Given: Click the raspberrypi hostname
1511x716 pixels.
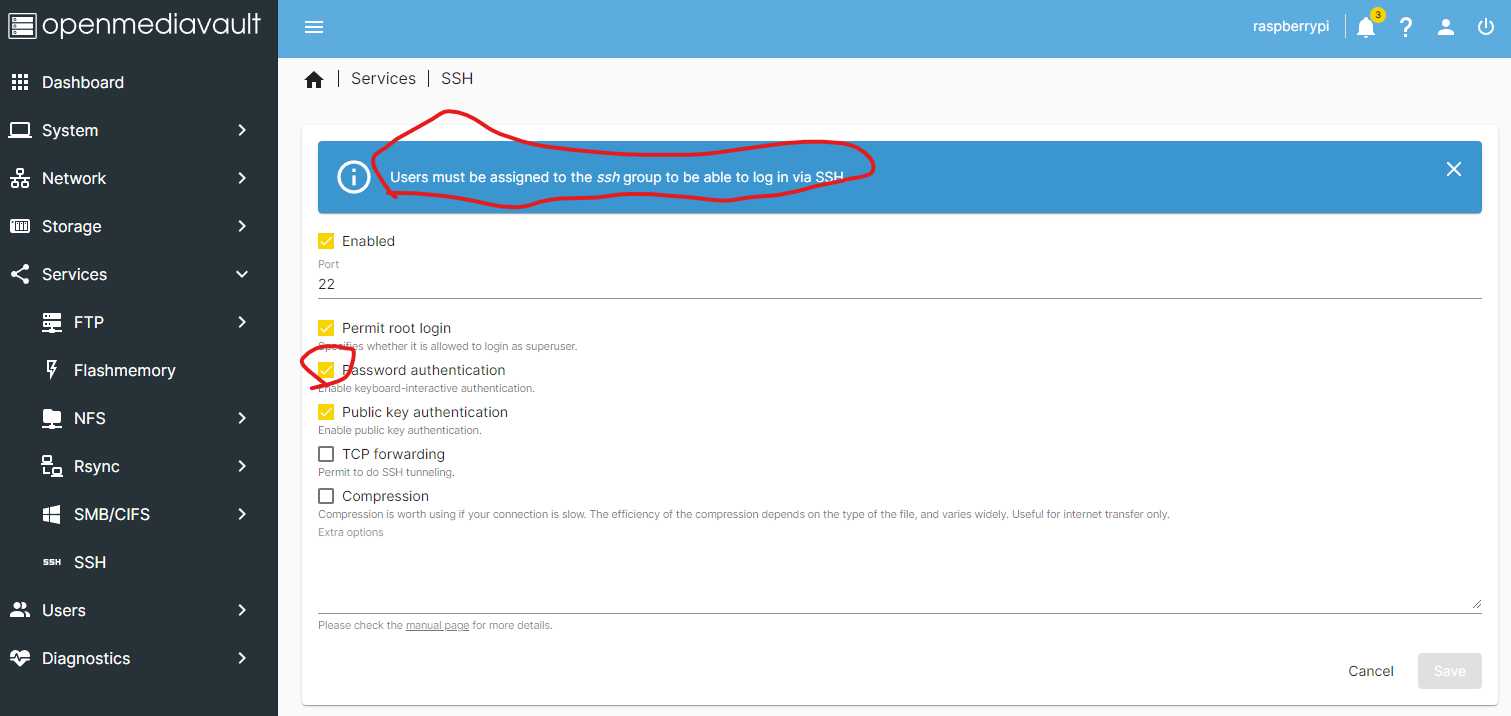Looking at the screenshot, I should (x=1291, y=27).
